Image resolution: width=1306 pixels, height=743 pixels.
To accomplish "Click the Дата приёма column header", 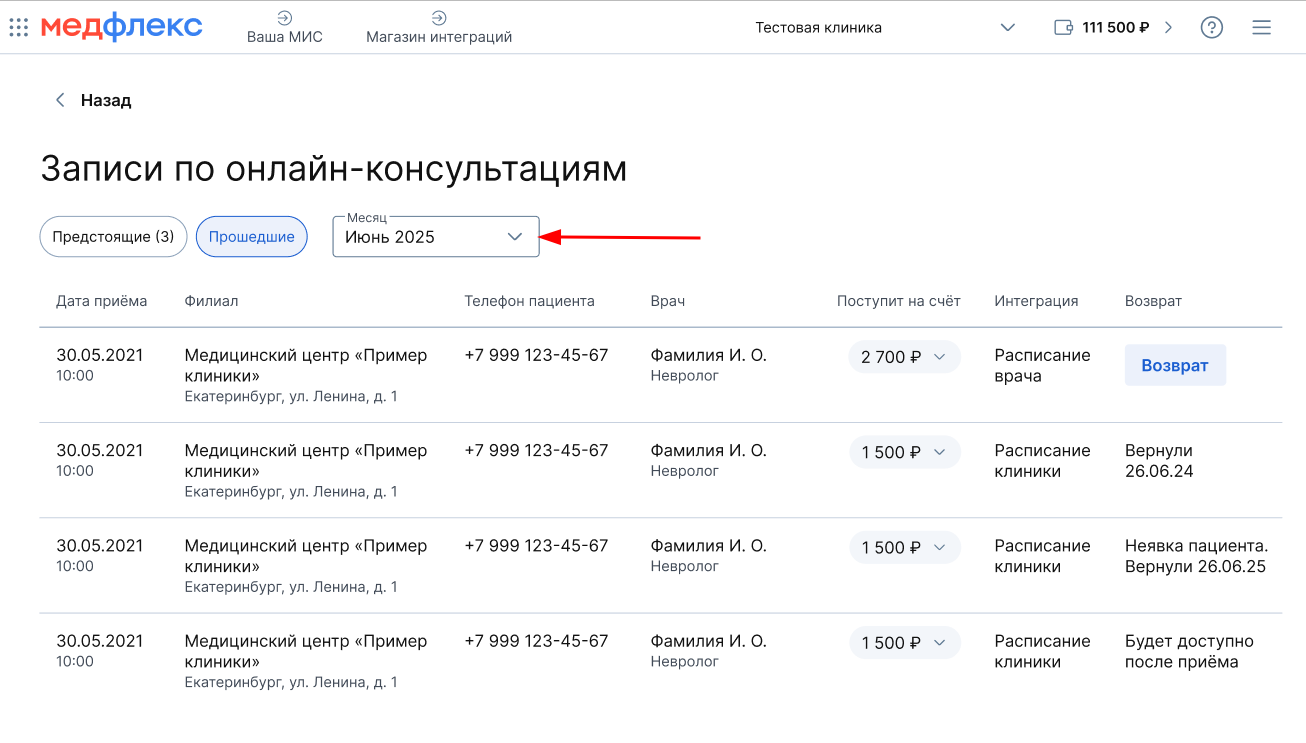I will tap(101, 301).
